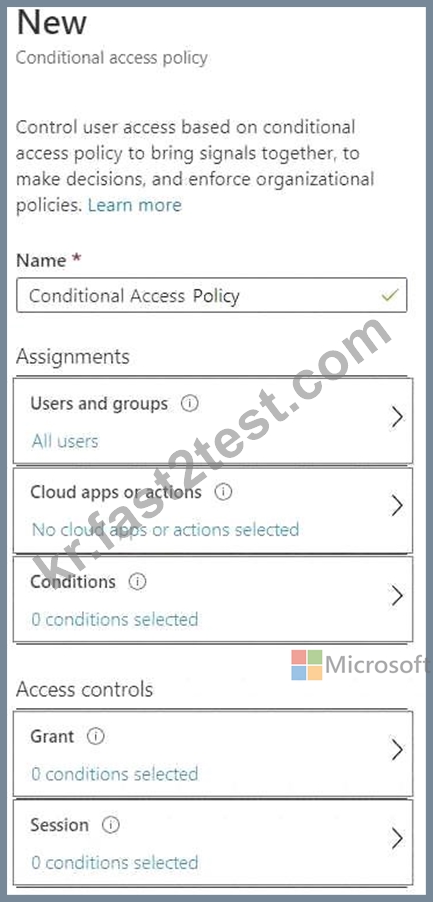This screenshot has width=433, height=902.
Task: Click '0 conditions selected' under Session
Action: pyautogui.click(x=115, y=863)
